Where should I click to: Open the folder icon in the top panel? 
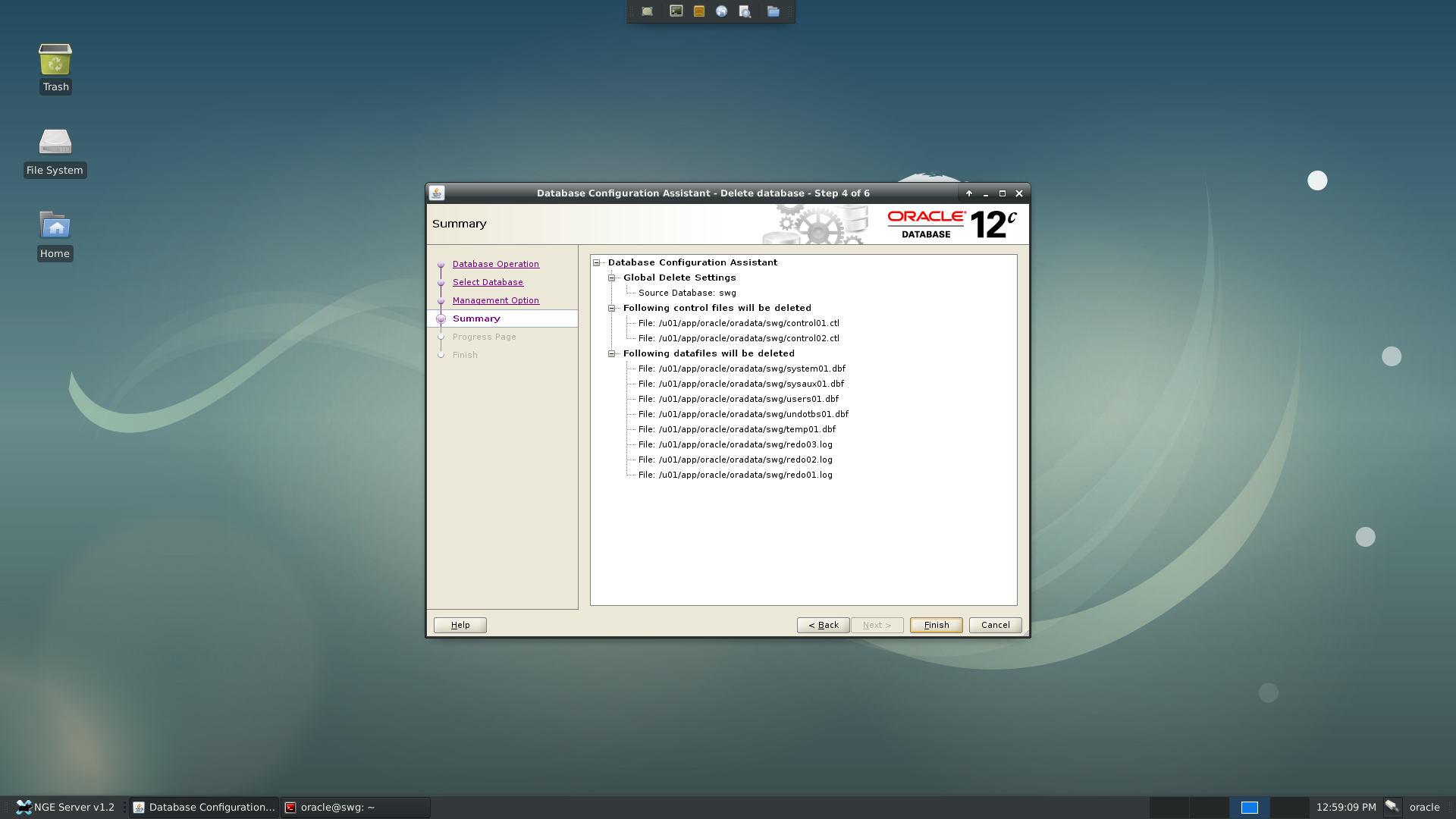pos(773,11)
